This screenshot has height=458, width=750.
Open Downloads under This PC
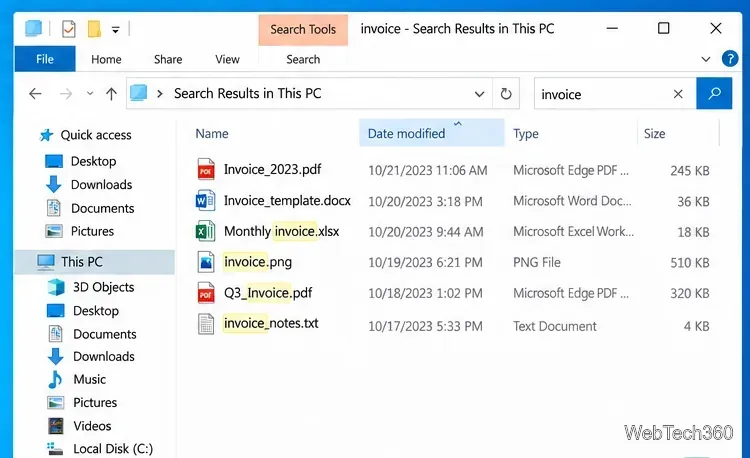tap(104, 357)
